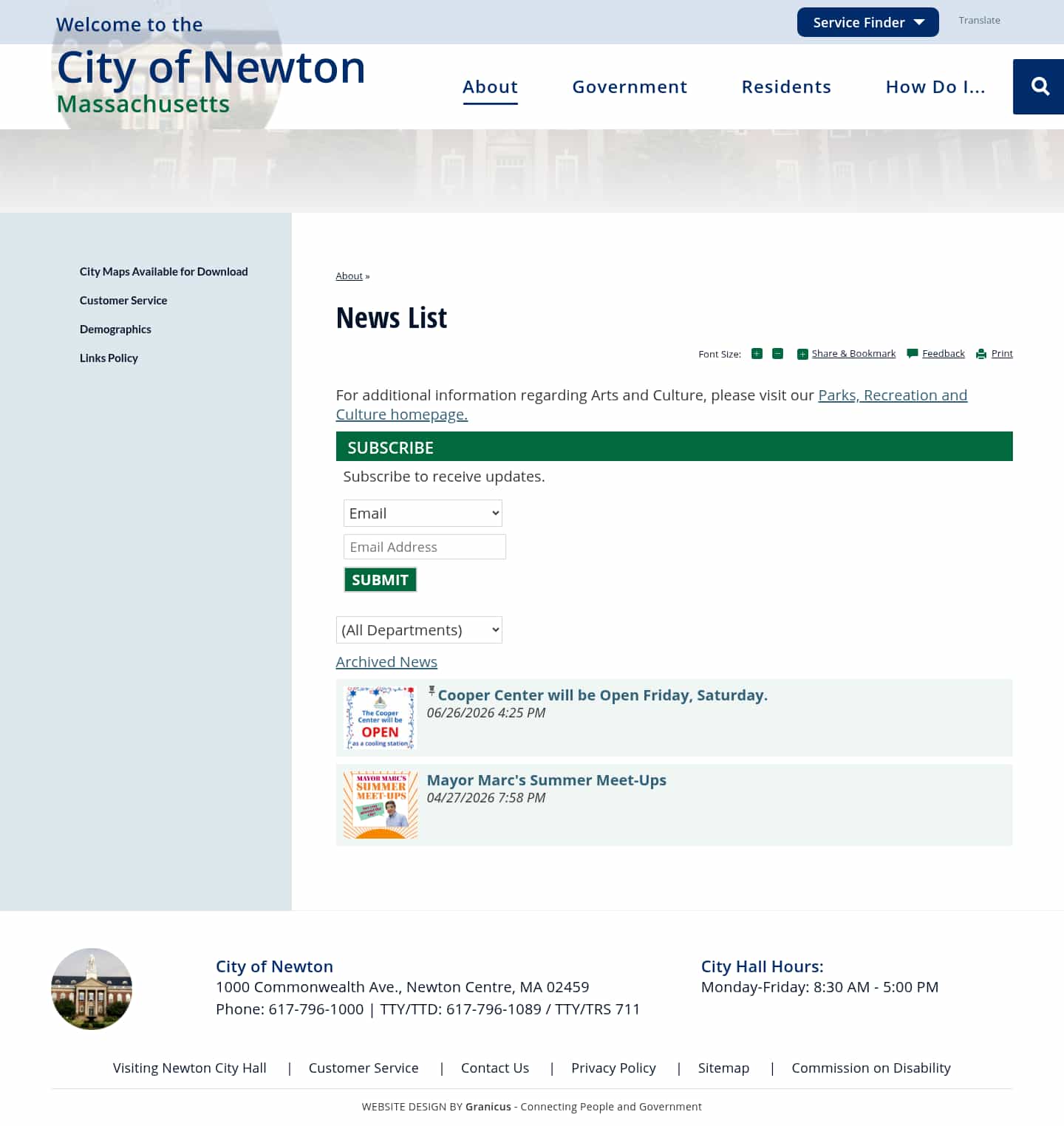
Task: Open the How Do I... menu
Action: [935, 87]
